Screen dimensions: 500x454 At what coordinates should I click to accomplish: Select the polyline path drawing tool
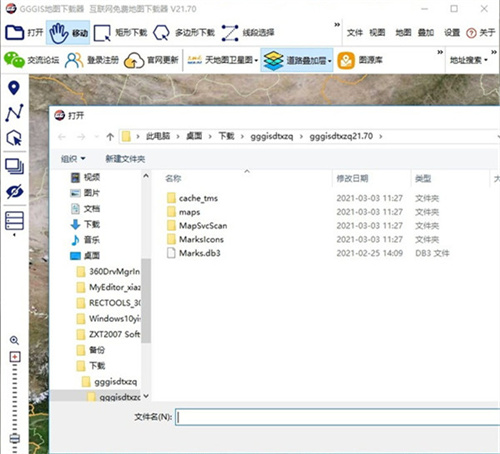coord(14,113)
